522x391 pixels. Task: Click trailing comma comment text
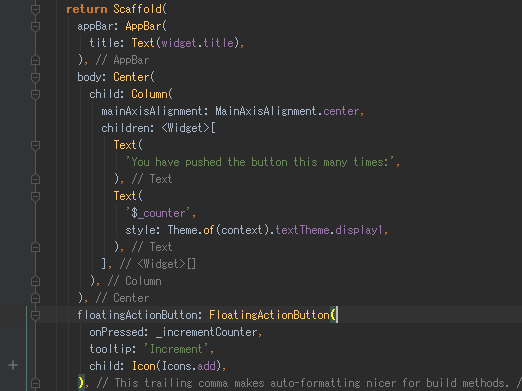[309, 383]
